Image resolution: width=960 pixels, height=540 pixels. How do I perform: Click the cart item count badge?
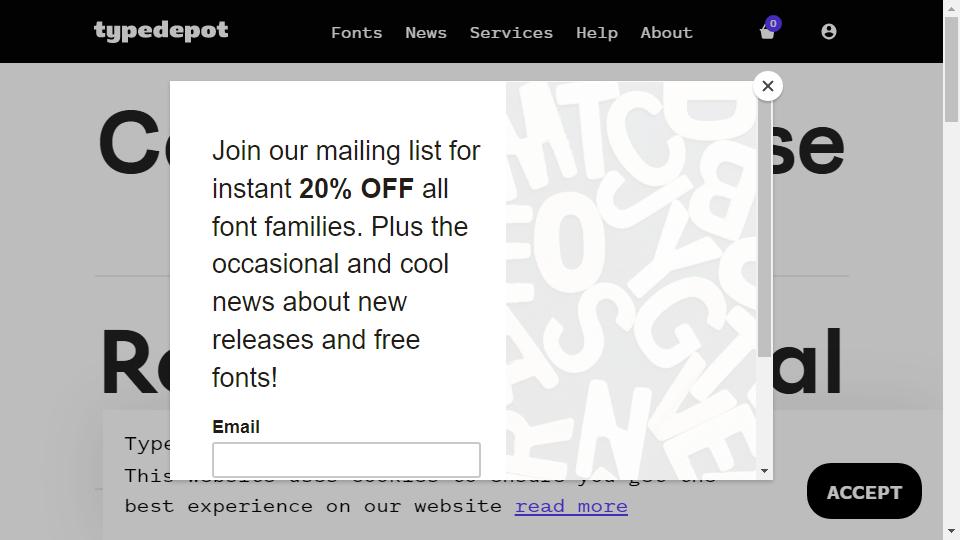tap(773, 23)
